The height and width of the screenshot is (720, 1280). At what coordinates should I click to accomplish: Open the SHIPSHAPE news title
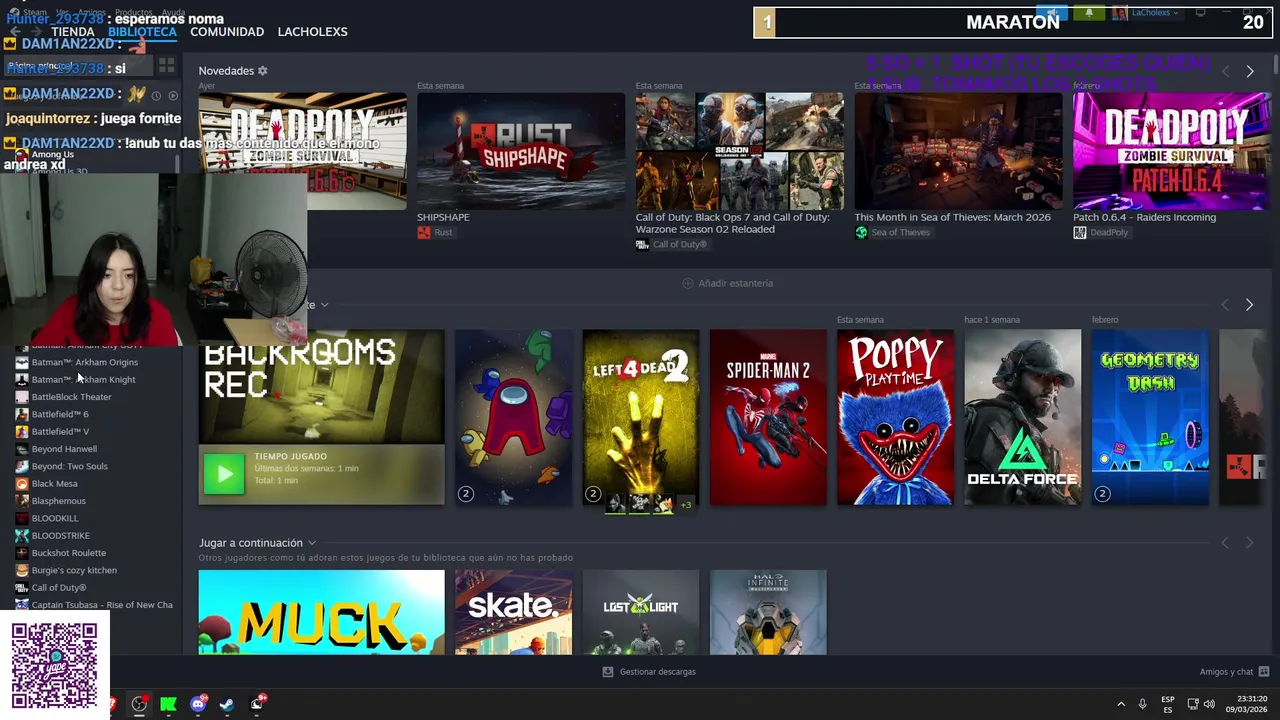click(x=443, y=217)
